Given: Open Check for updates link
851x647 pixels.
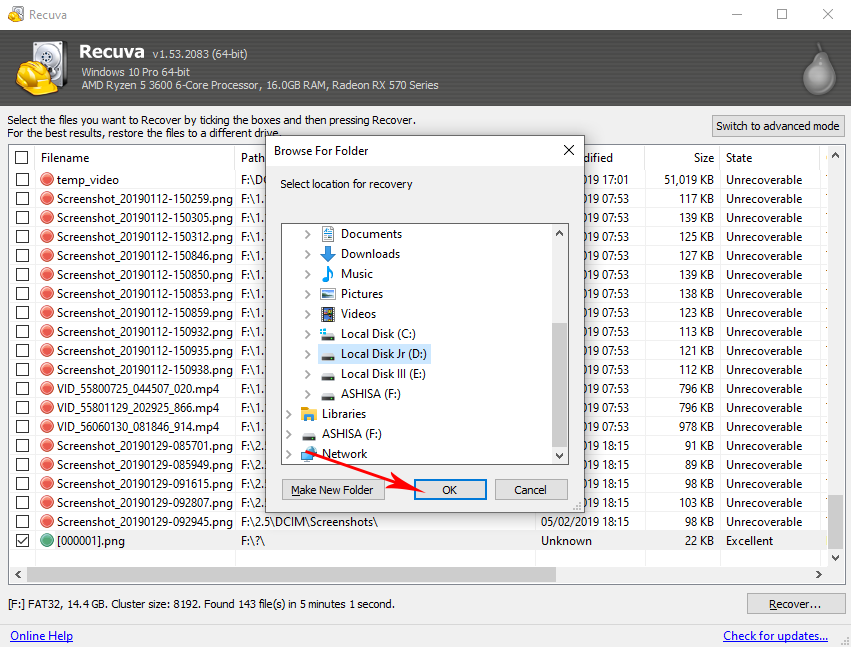Looking at the screenshot, I should point(776,636).
